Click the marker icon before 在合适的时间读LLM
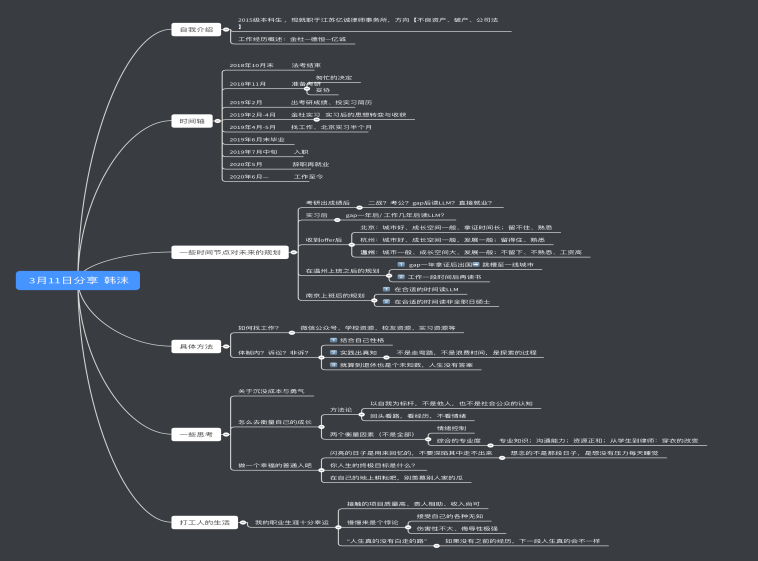The height and width of the screenshot is (561, 758). [x=387, y=289]
